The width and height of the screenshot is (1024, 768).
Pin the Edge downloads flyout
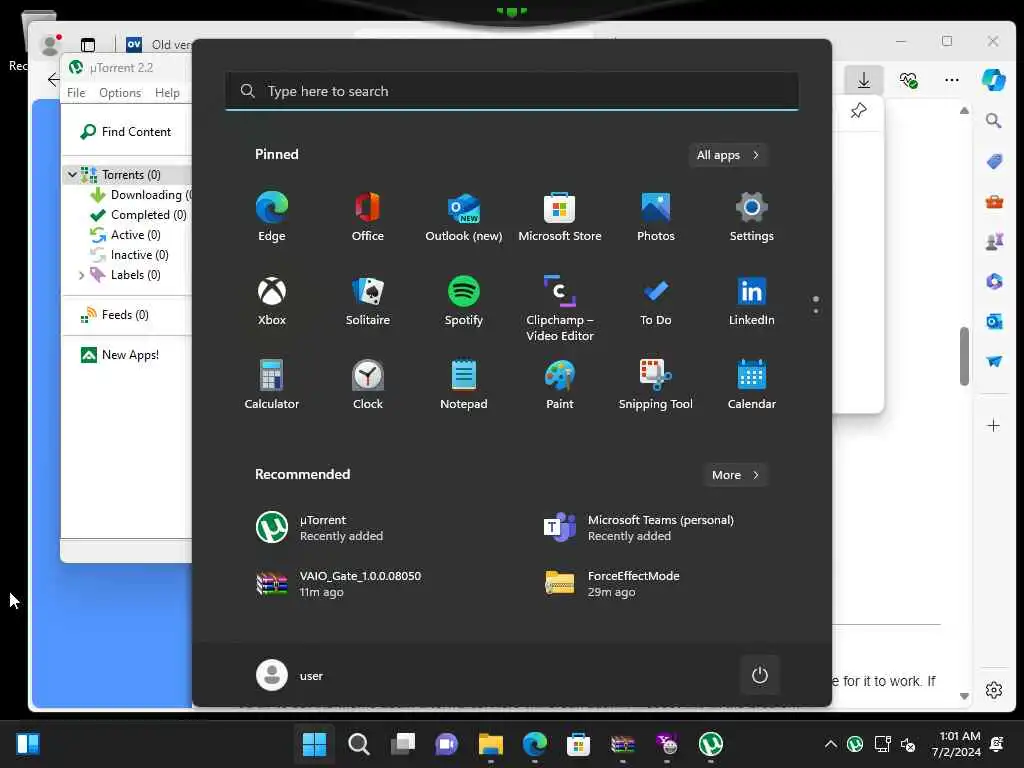[x=858, y=111]
